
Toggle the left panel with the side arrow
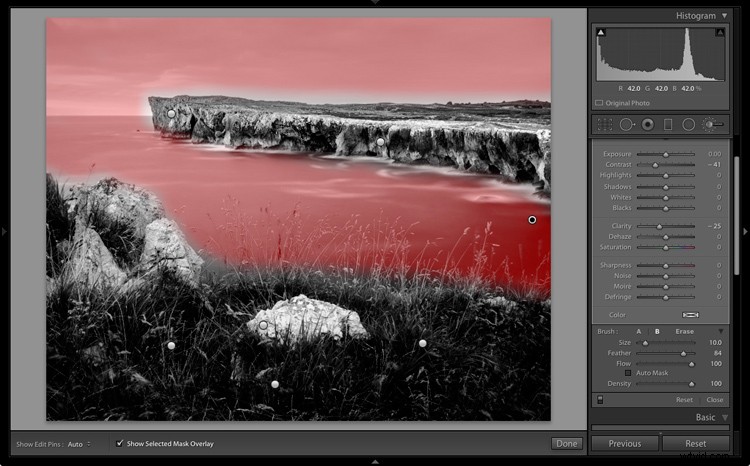coord(4,232)
